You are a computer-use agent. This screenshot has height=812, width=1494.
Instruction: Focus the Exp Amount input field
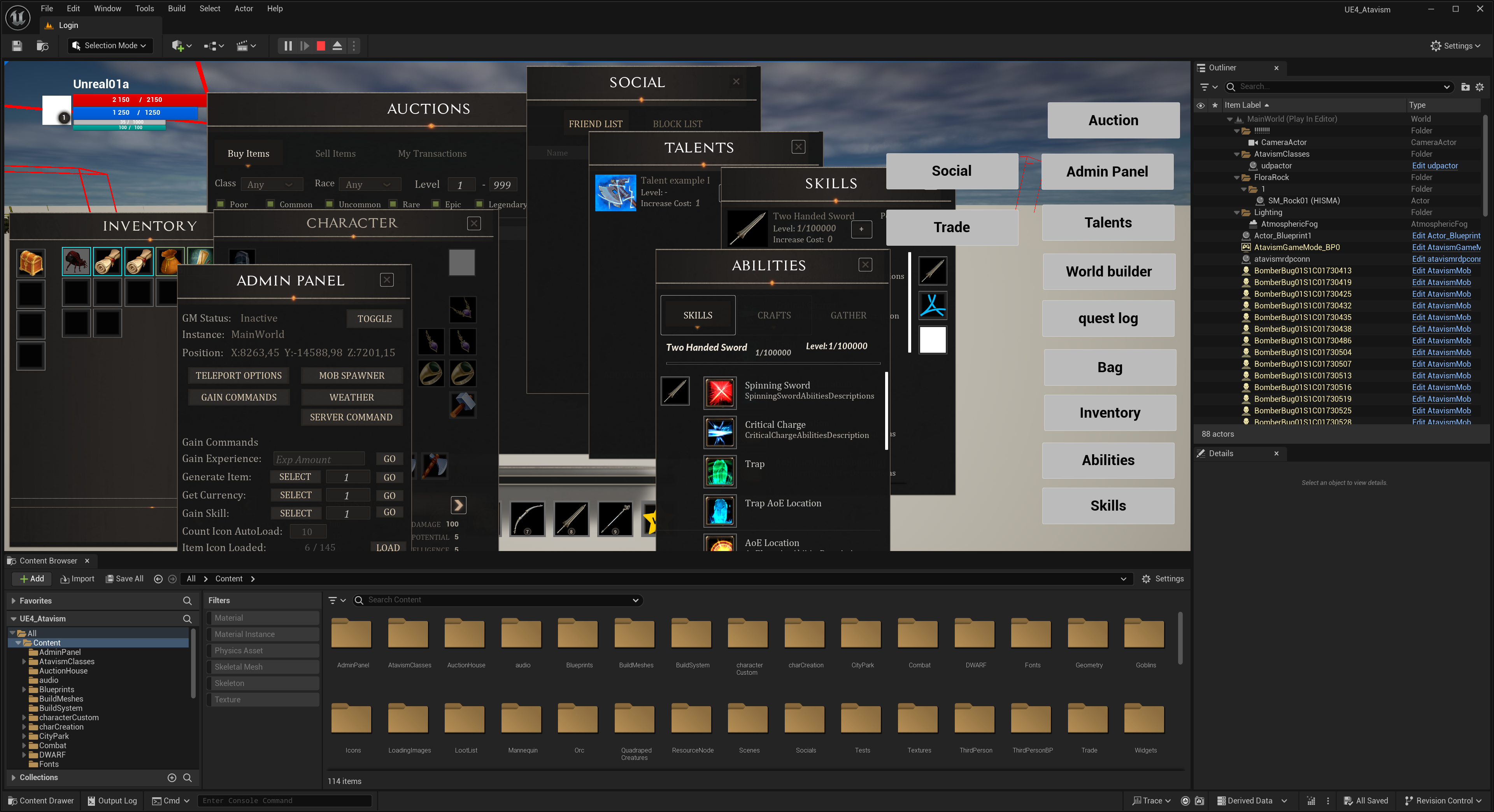319,459
